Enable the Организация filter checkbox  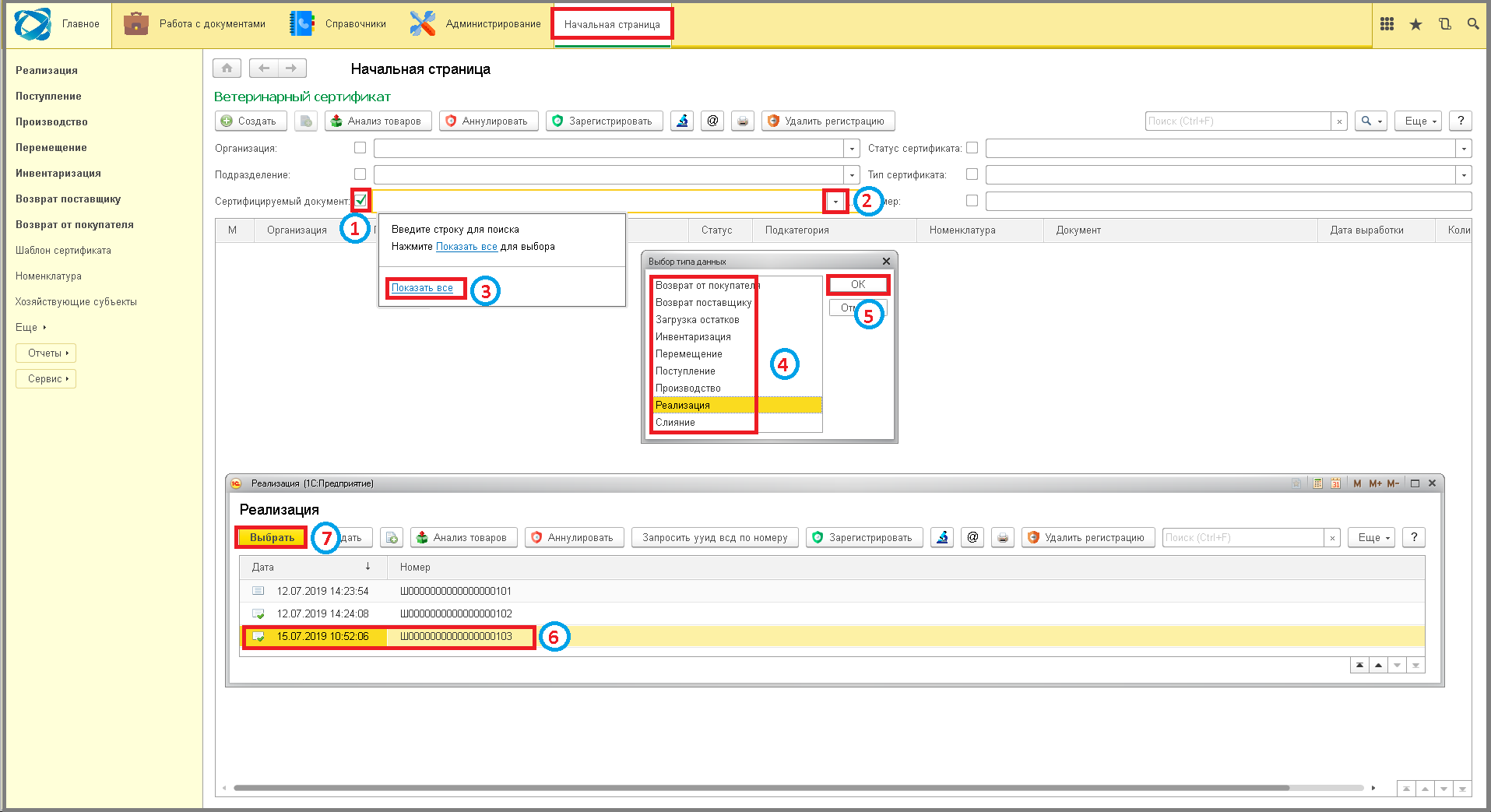pyautogui.click(x=360, y=148)
